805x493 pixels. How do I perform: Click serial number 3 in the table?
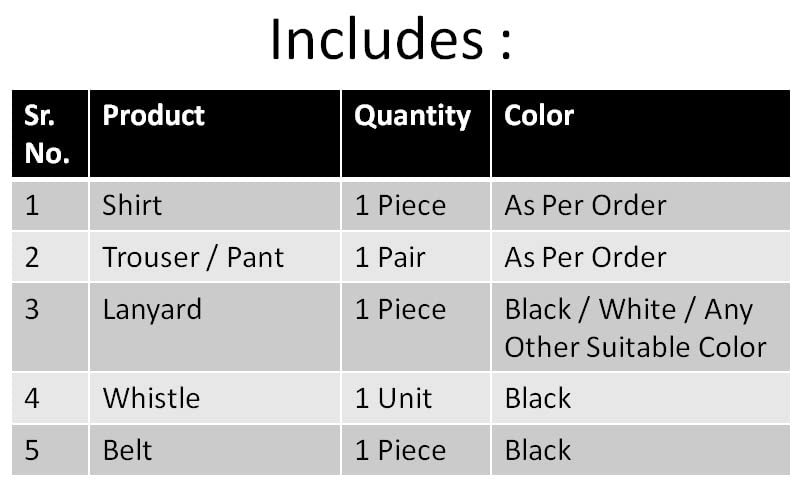coord(32,309)
